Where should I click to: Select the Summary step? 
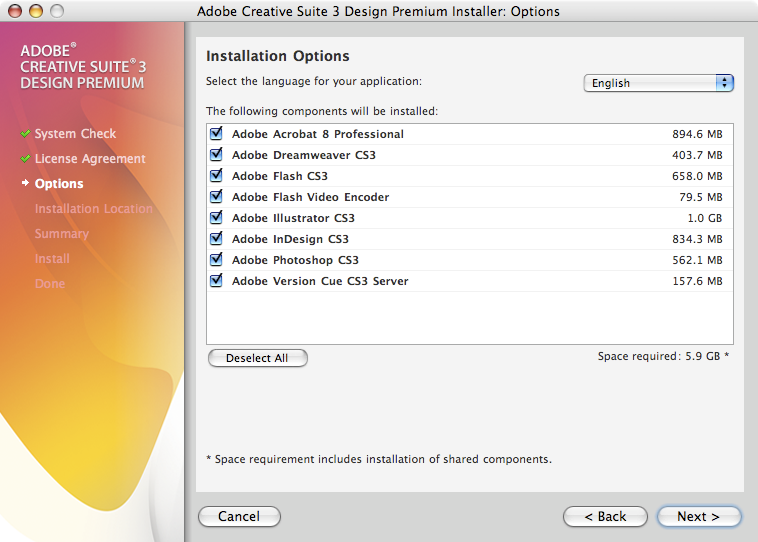[x=62, y=234]
